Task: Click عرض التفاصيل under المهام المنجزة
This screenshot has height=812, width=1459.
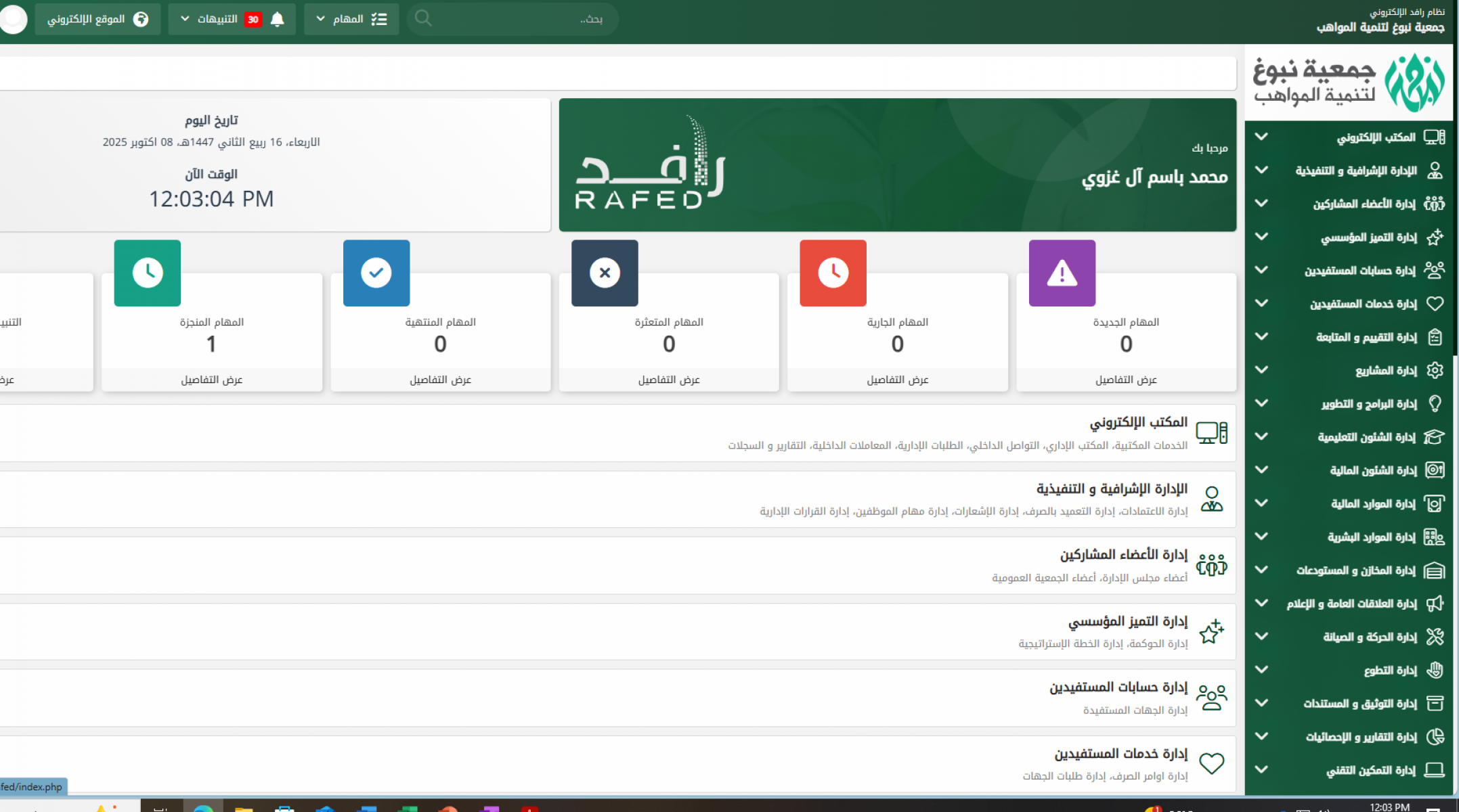Action: pos(211,380)
